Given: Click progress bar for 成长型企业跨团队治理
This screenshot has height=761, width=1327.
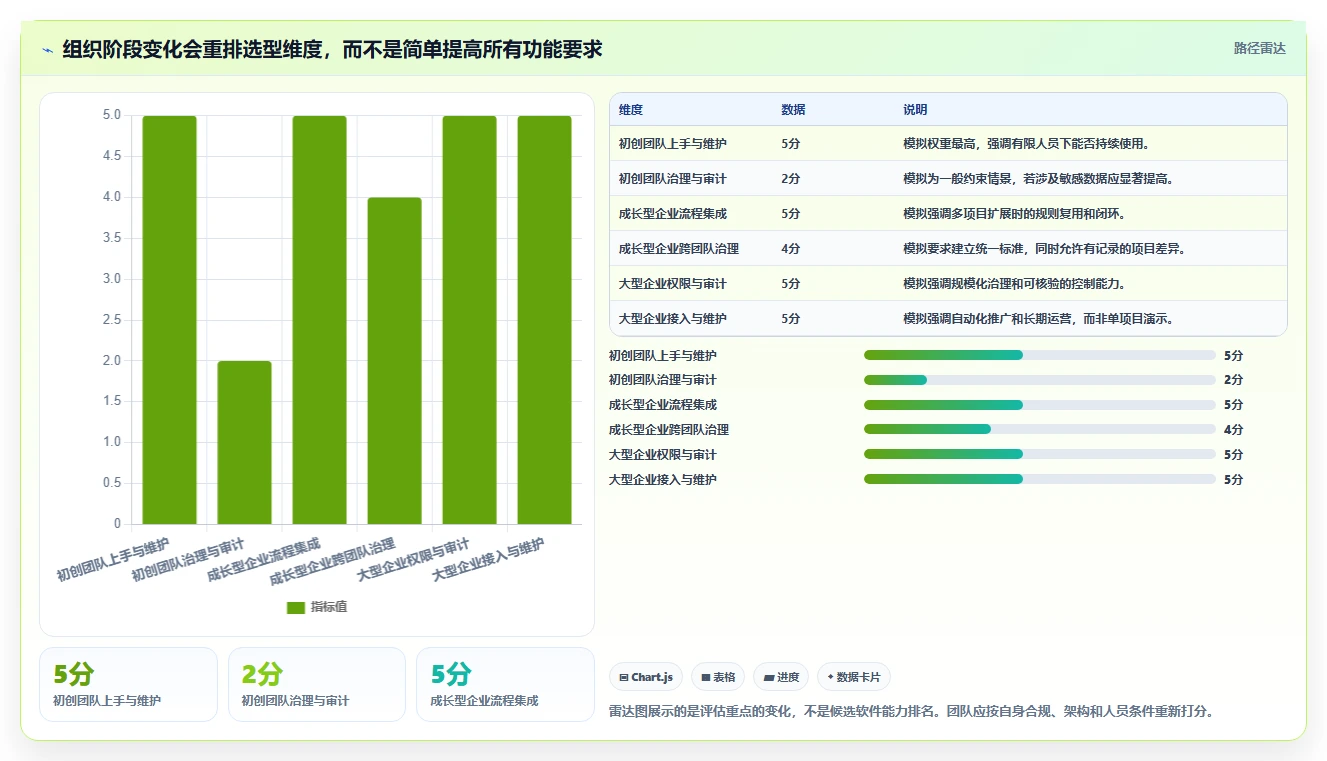Looking at the screenshot, I should tap(1040, 430).
